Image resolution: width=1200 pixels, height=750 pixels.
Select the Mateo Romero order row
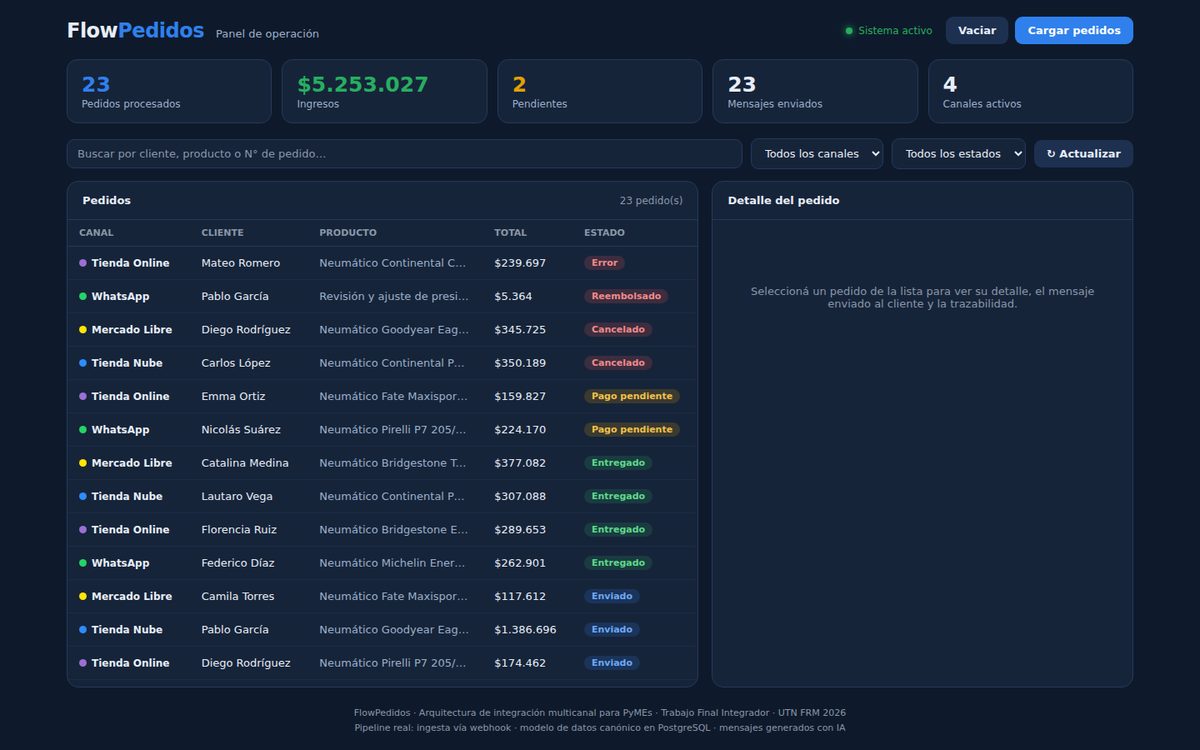[382, 263]
